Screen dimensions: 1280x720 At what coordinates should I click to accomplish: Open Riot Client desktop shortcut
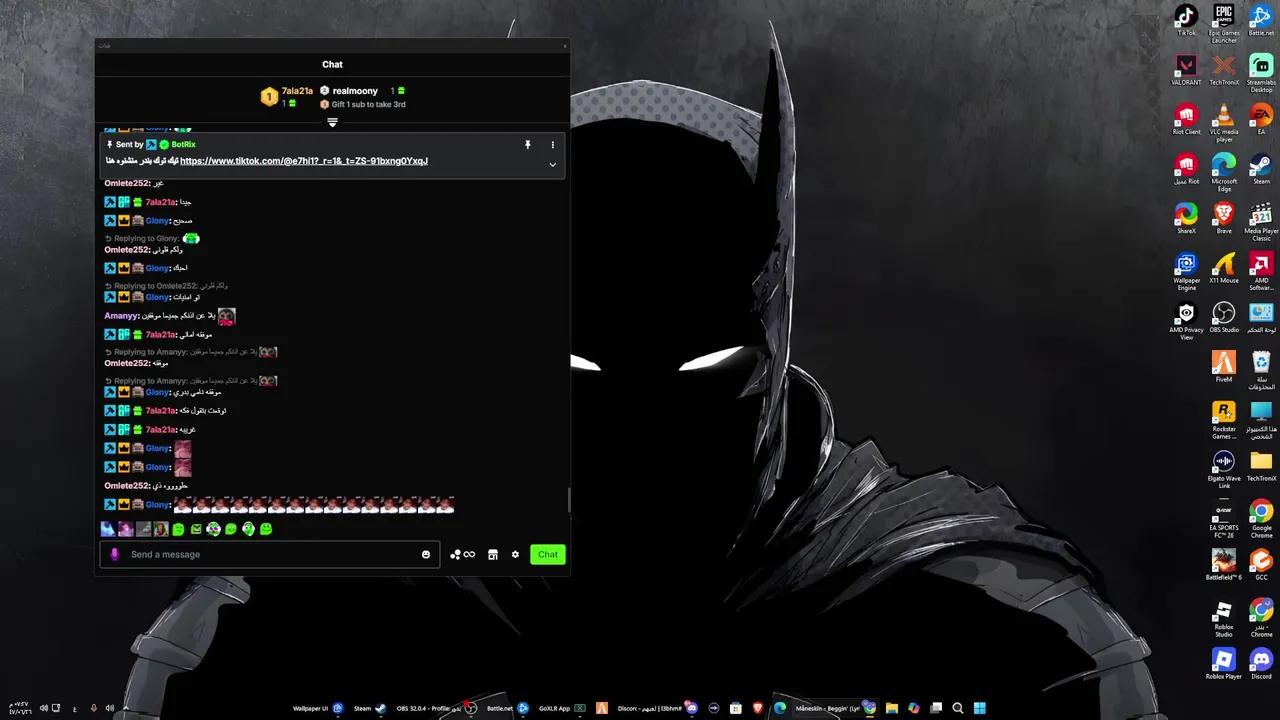1186,119
